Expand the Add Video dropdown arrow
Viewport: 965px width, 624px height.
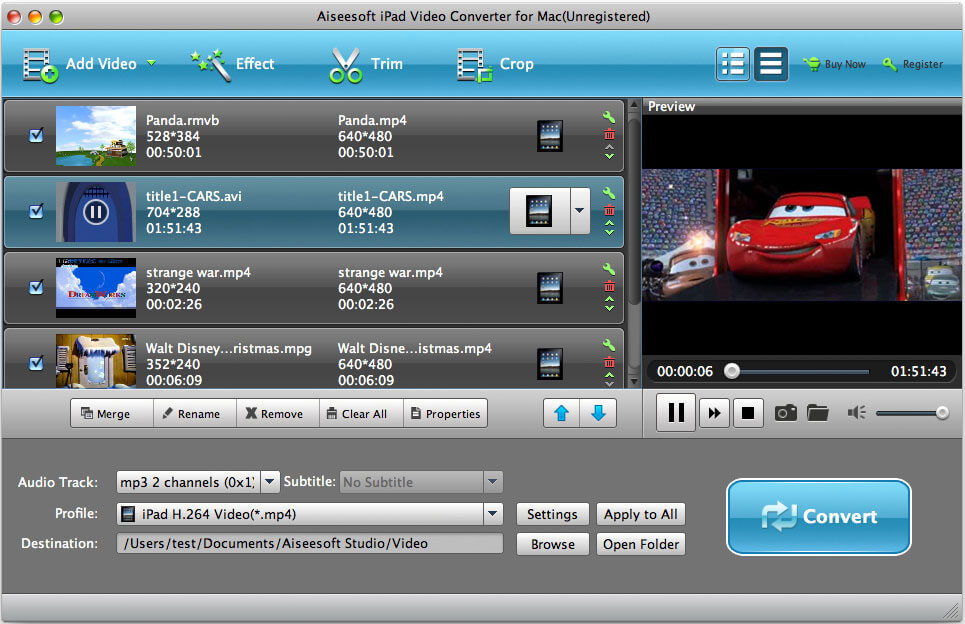coord(151,63)
